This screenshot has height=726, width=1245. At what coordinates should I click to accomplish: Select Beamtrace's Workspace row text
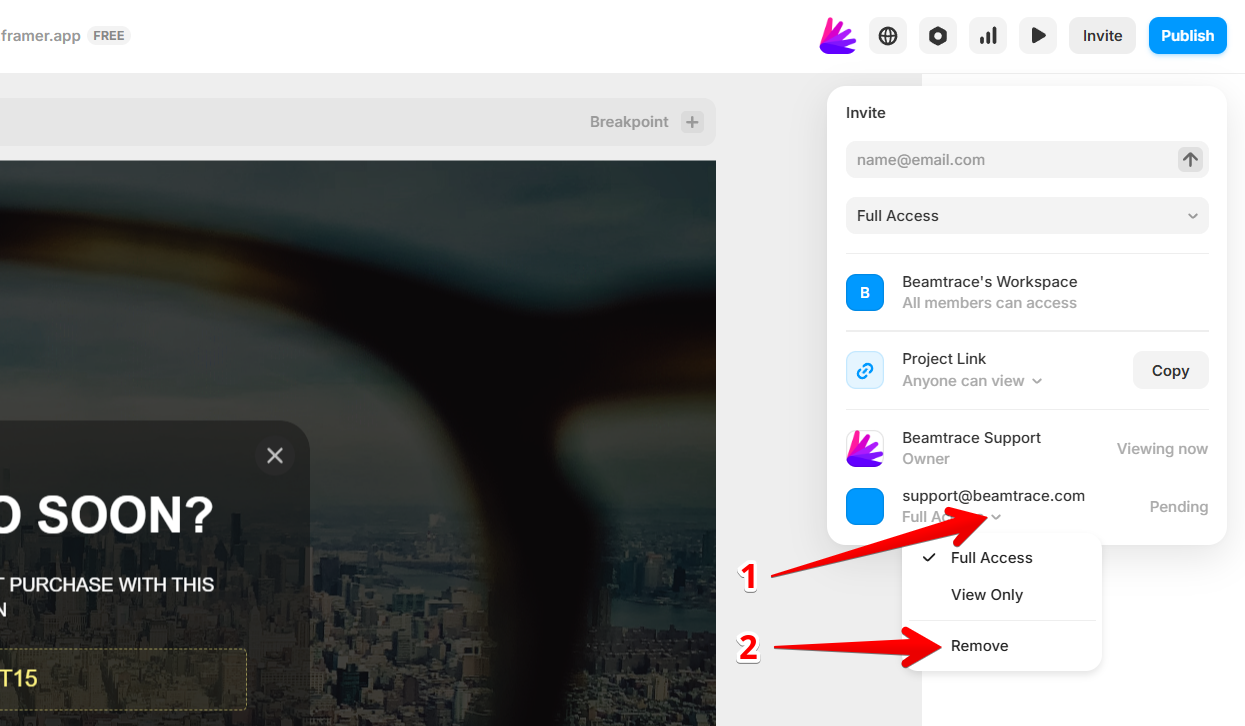[990, 282]
